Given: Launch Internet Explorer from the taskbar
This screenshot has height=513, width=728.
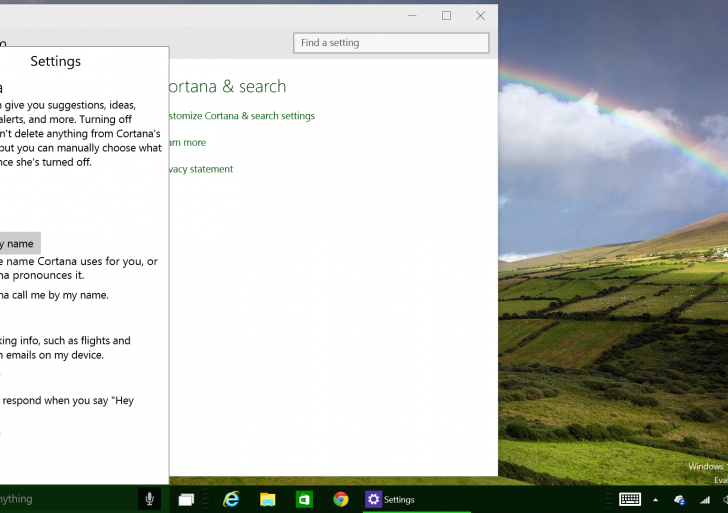Looking at the screenshot, I should (x=231, y=499).
